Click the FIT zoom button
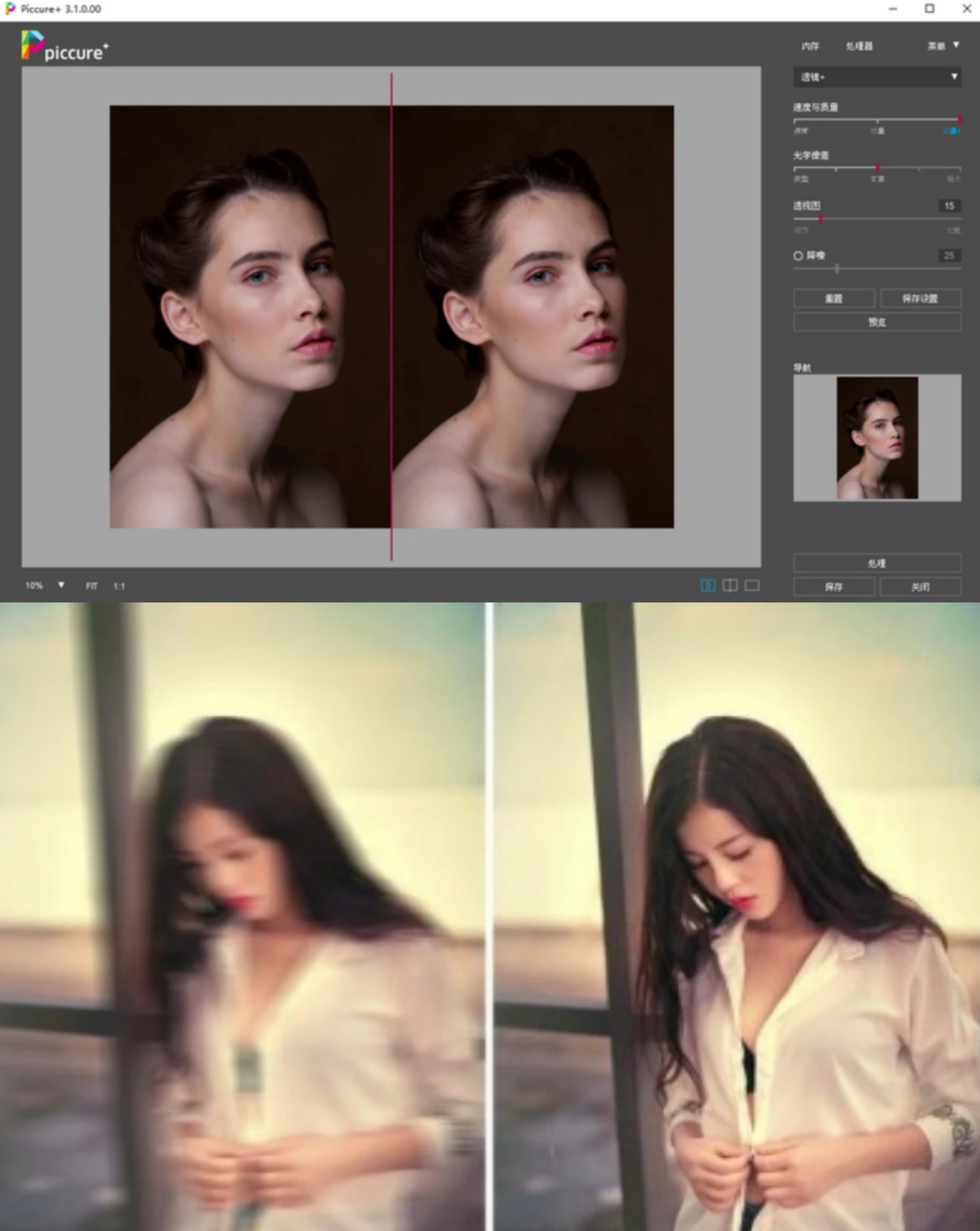980x1231 pixels. click(x=92, y=587)
